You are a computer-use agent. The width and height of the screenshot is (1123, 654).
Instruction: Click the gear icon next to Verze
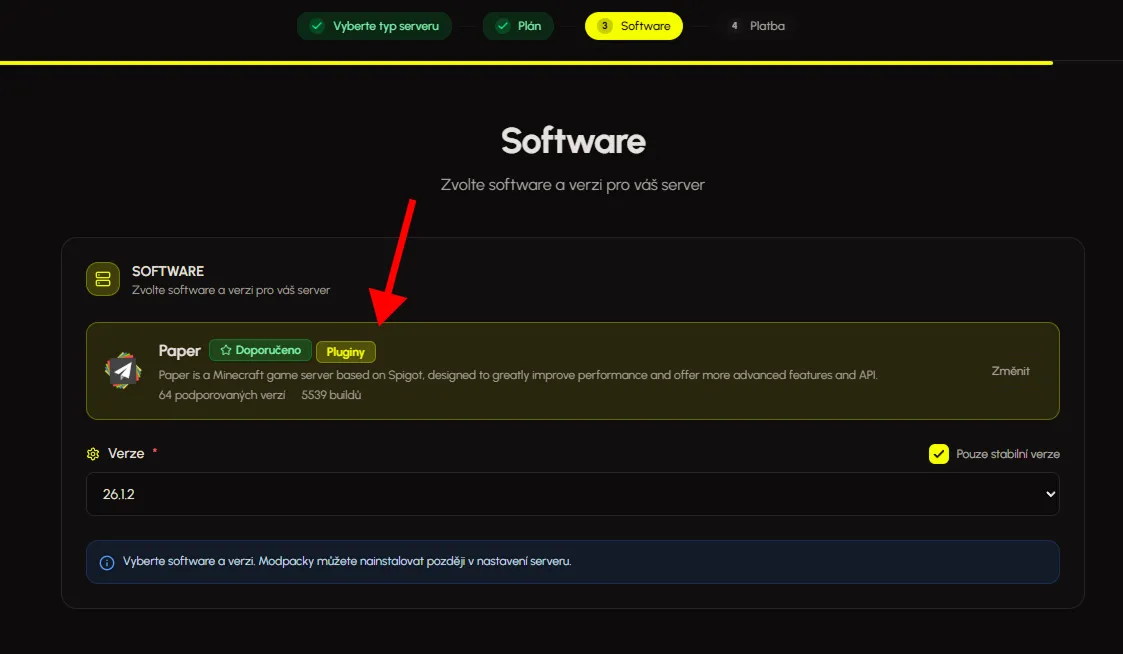coord(93,453)
